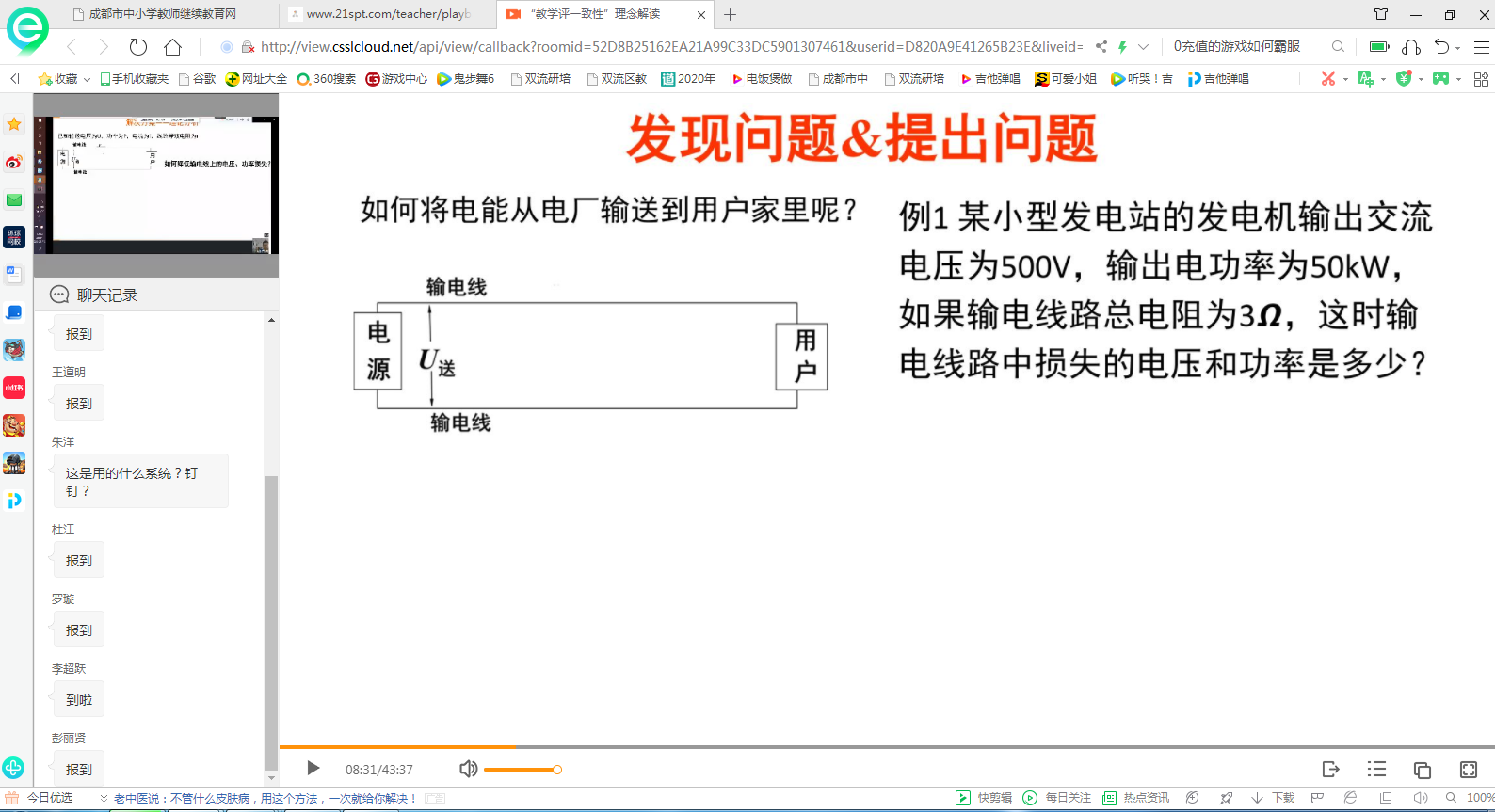
Task: Go to browser home page icon
Action: [172, 47]
